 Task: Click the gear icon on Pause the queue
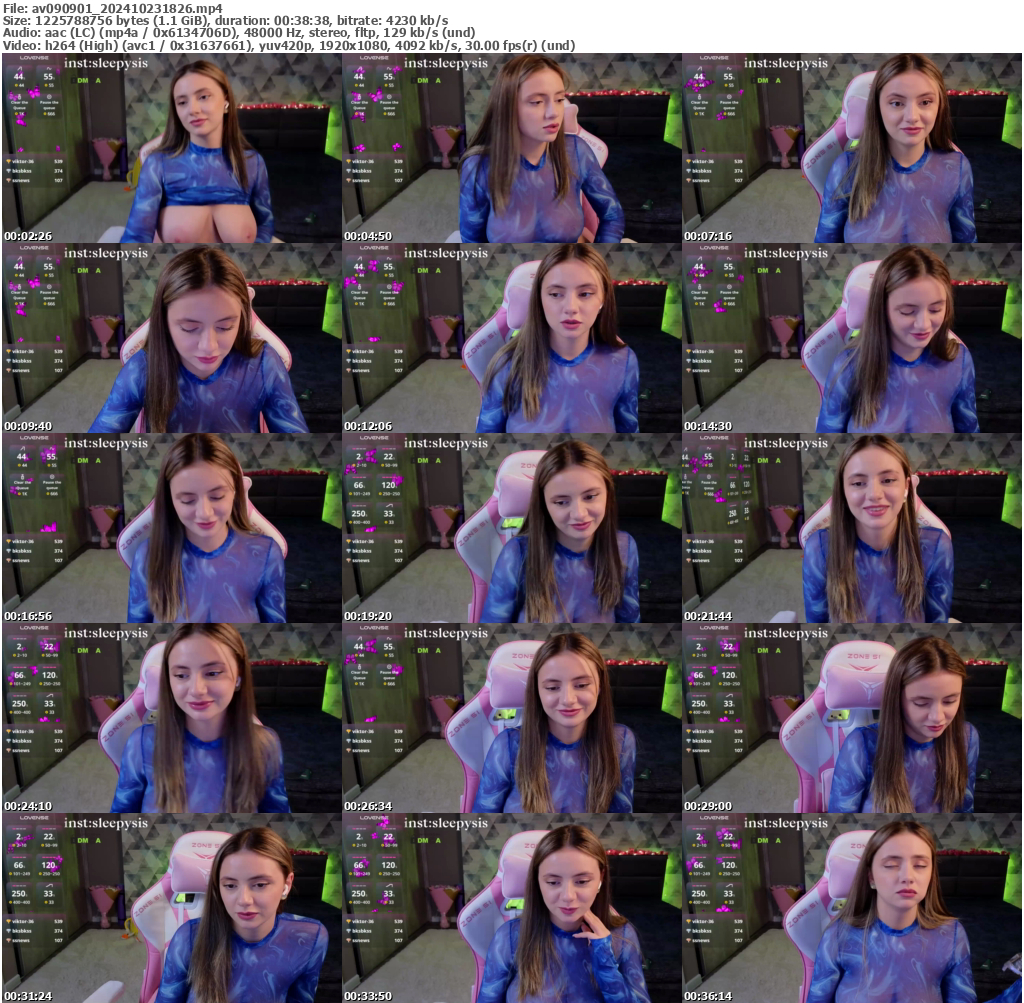(49, 95)
